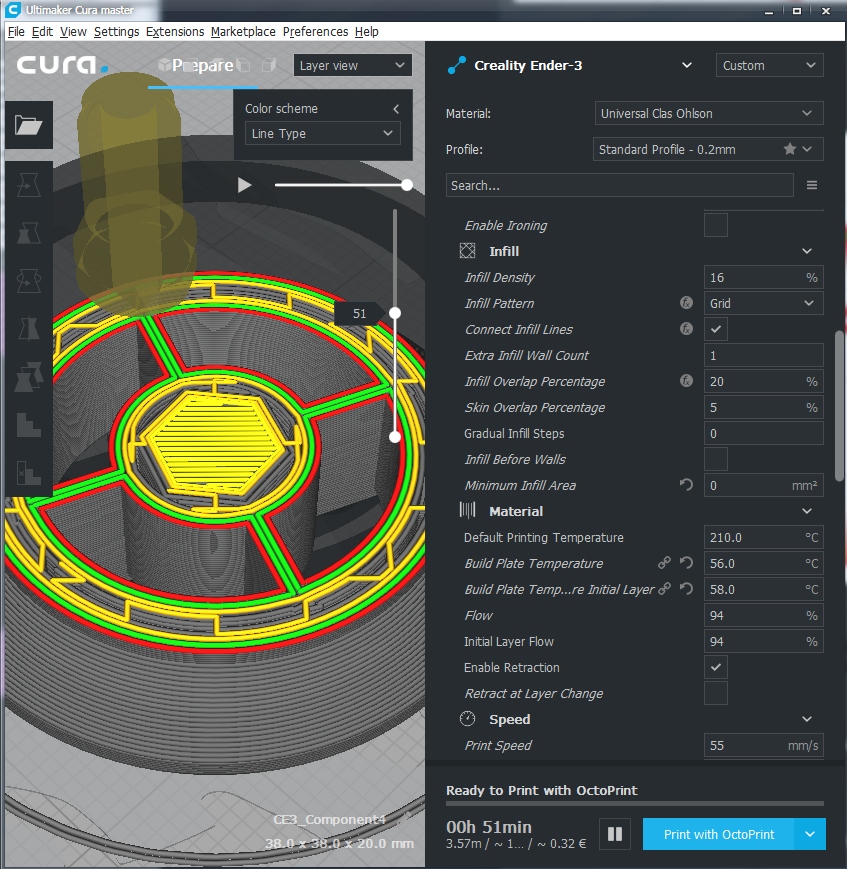847x869 pixels.
Task: Open the Layer view dropdown
Action: tap(353, 65)
